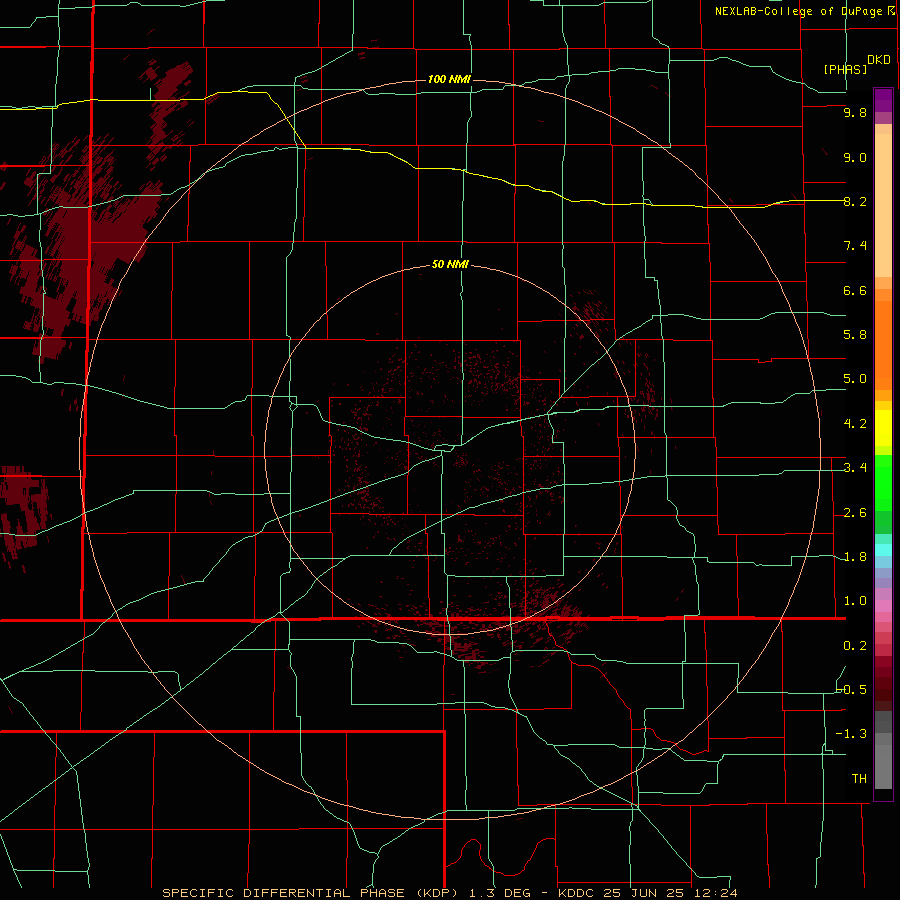Click the 5.0 scale value
This screenshot has height=900, width=900.
click(x=855, y=379)
